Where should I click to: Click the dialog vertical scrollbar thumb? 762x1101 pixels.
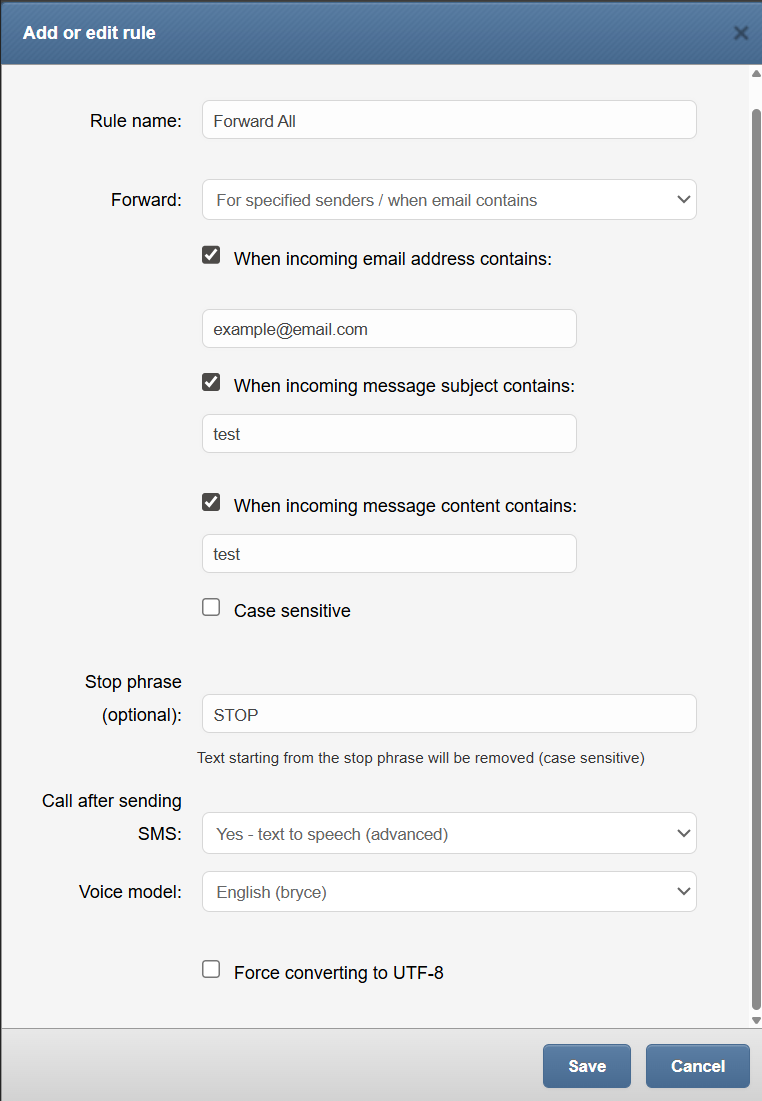[756, 559]
